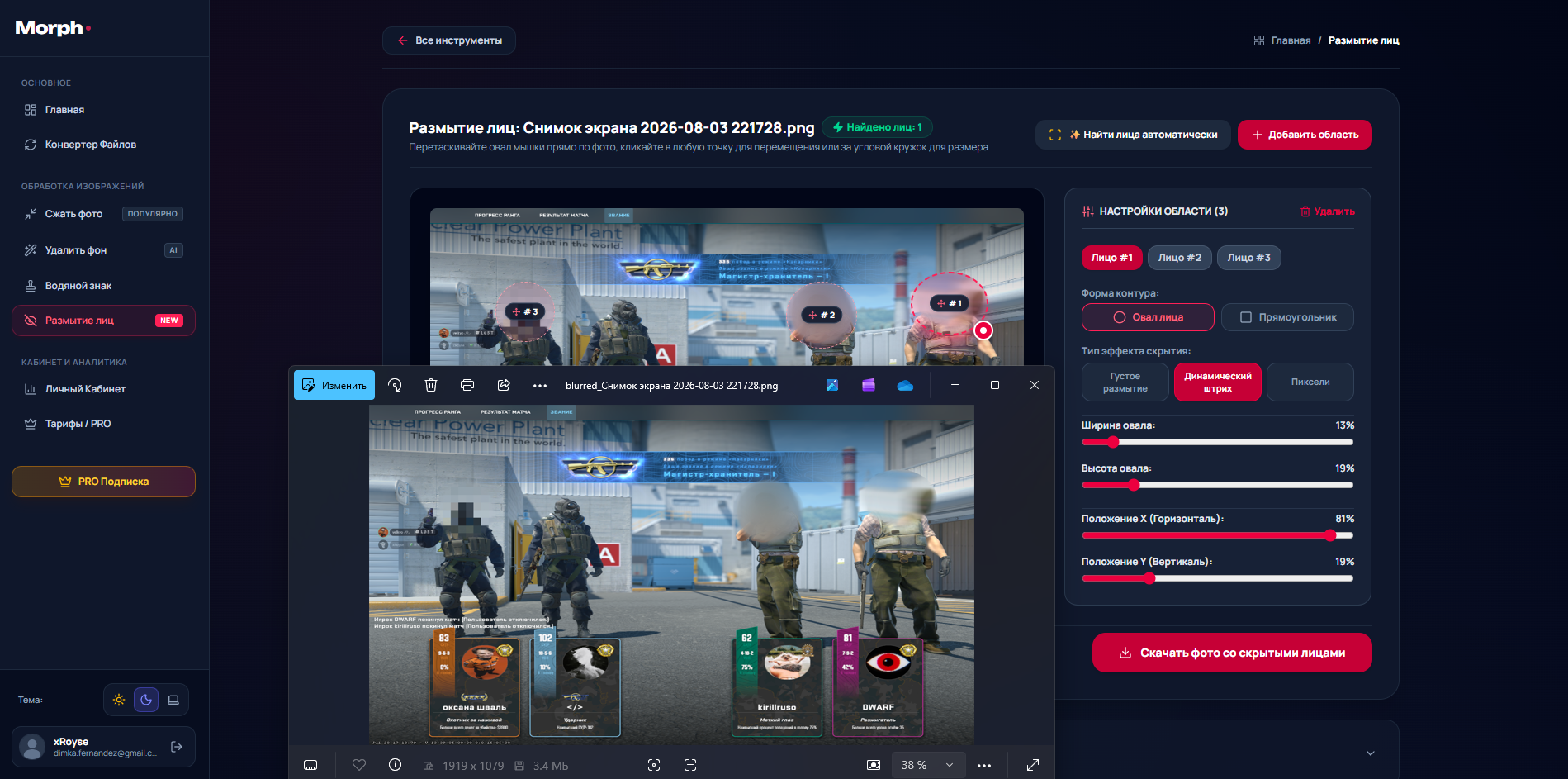Print the image from the Photos toolbar
This screenshot has width=1568, height=779.
click(x=467, y=385)
